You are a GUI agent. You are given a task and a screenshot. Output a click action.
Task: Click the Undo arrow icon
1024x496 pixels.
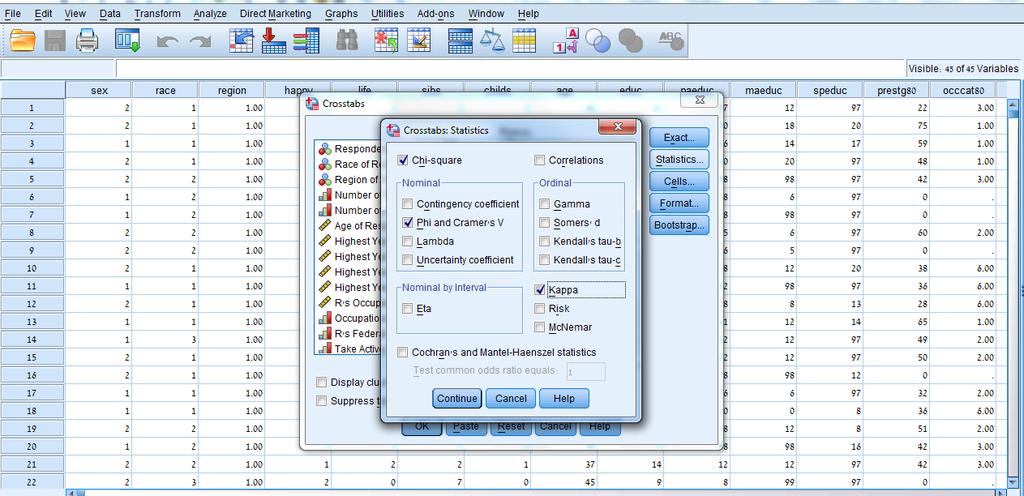(167, 41)
